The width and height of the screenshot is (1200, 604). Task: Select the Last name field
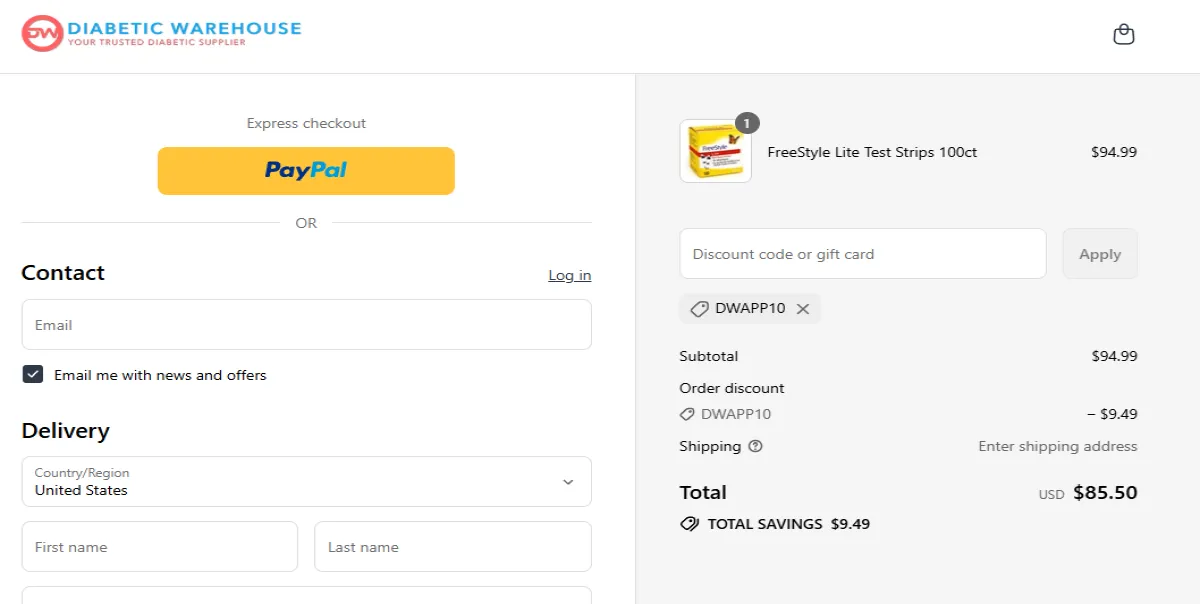click(x=452, y=546)
